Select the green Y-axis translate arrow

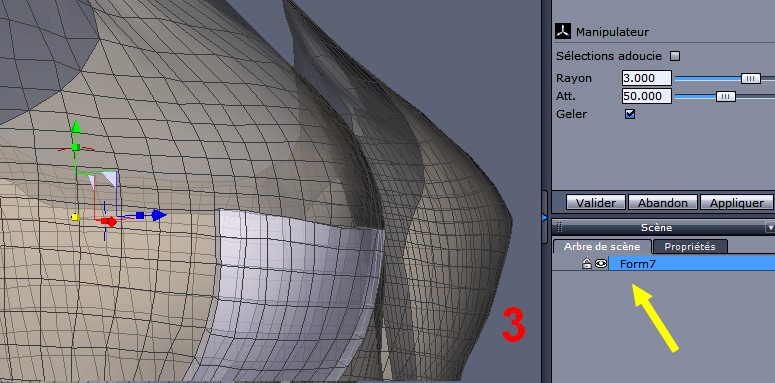[x=76, y=127]
